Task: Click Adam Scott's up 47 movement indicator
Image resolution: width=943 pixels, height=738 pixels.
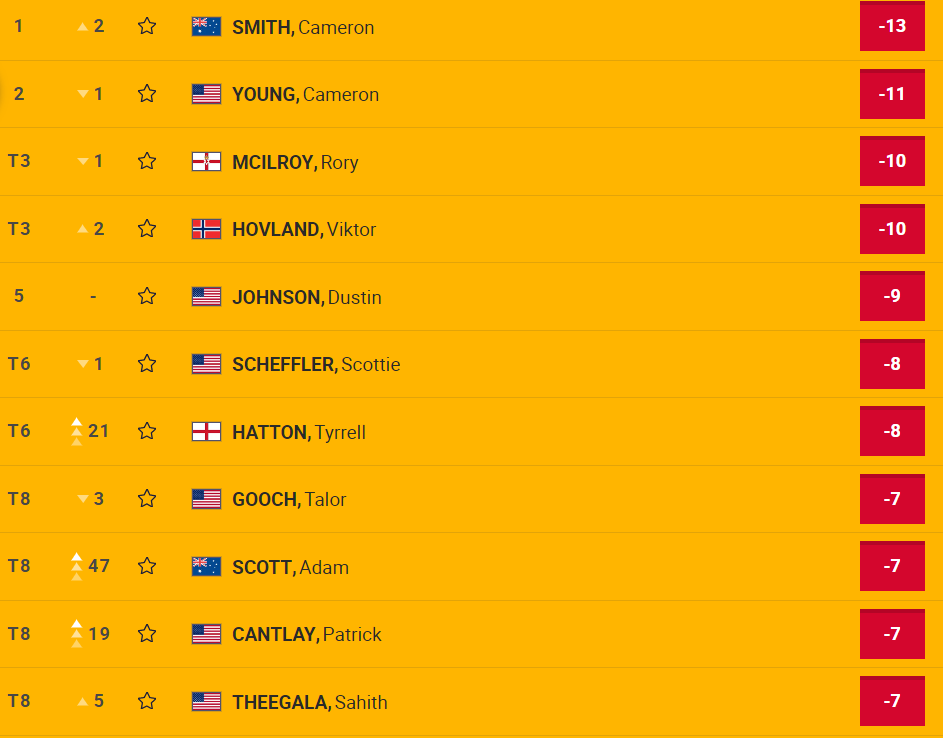Action: tap(90, 566)
